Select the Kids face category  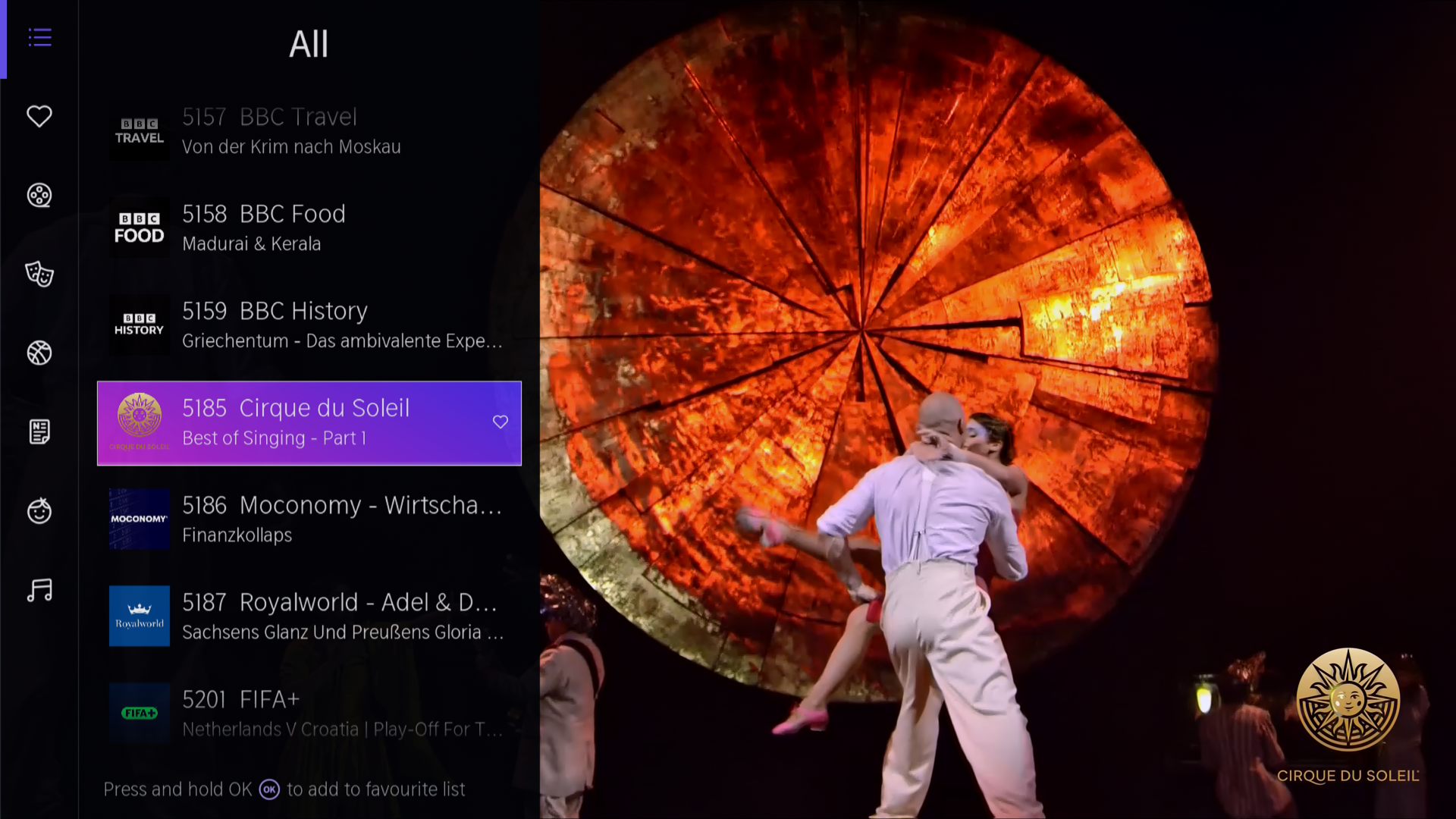click(39, 511)
